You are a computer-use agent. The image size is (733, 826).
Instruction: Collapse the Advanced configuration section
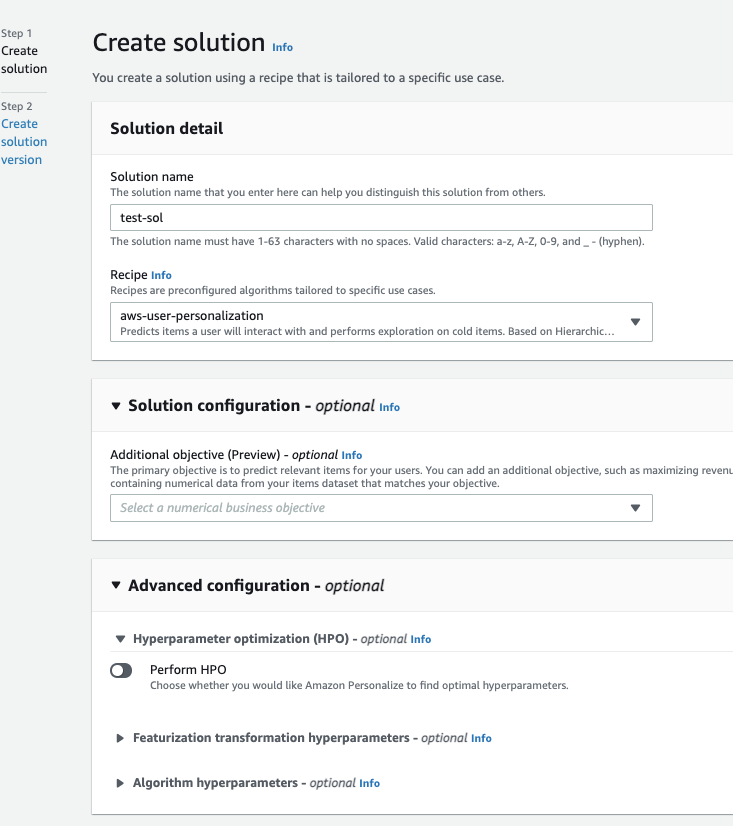(116, 585)
